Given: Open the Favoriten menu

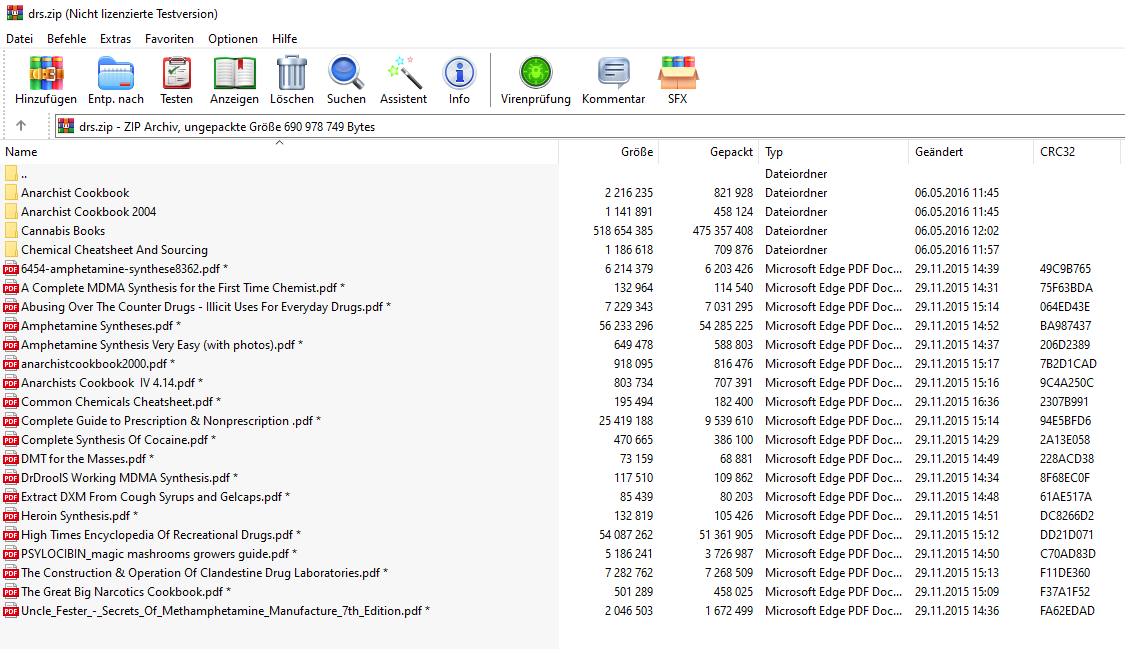Looking at the screenshot, I should coord(169,39).
